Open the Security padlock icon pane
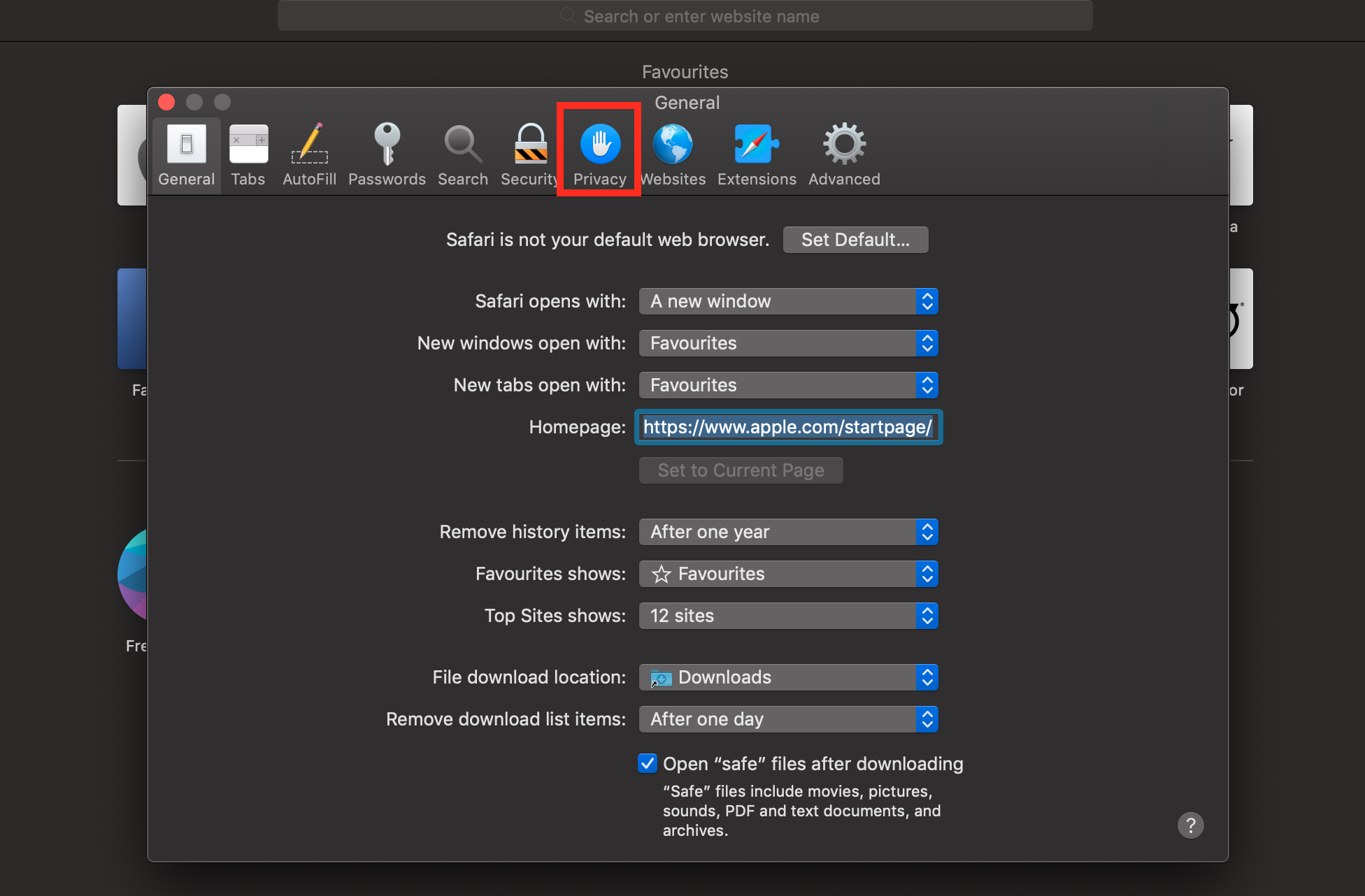1365x896 pixels. [529, 154]
